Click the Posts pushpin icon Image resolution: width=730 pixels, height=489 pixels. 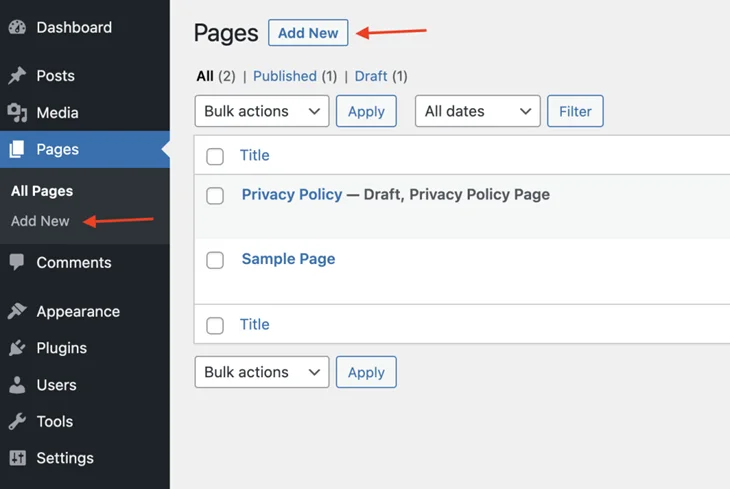(x=17, y=75)
